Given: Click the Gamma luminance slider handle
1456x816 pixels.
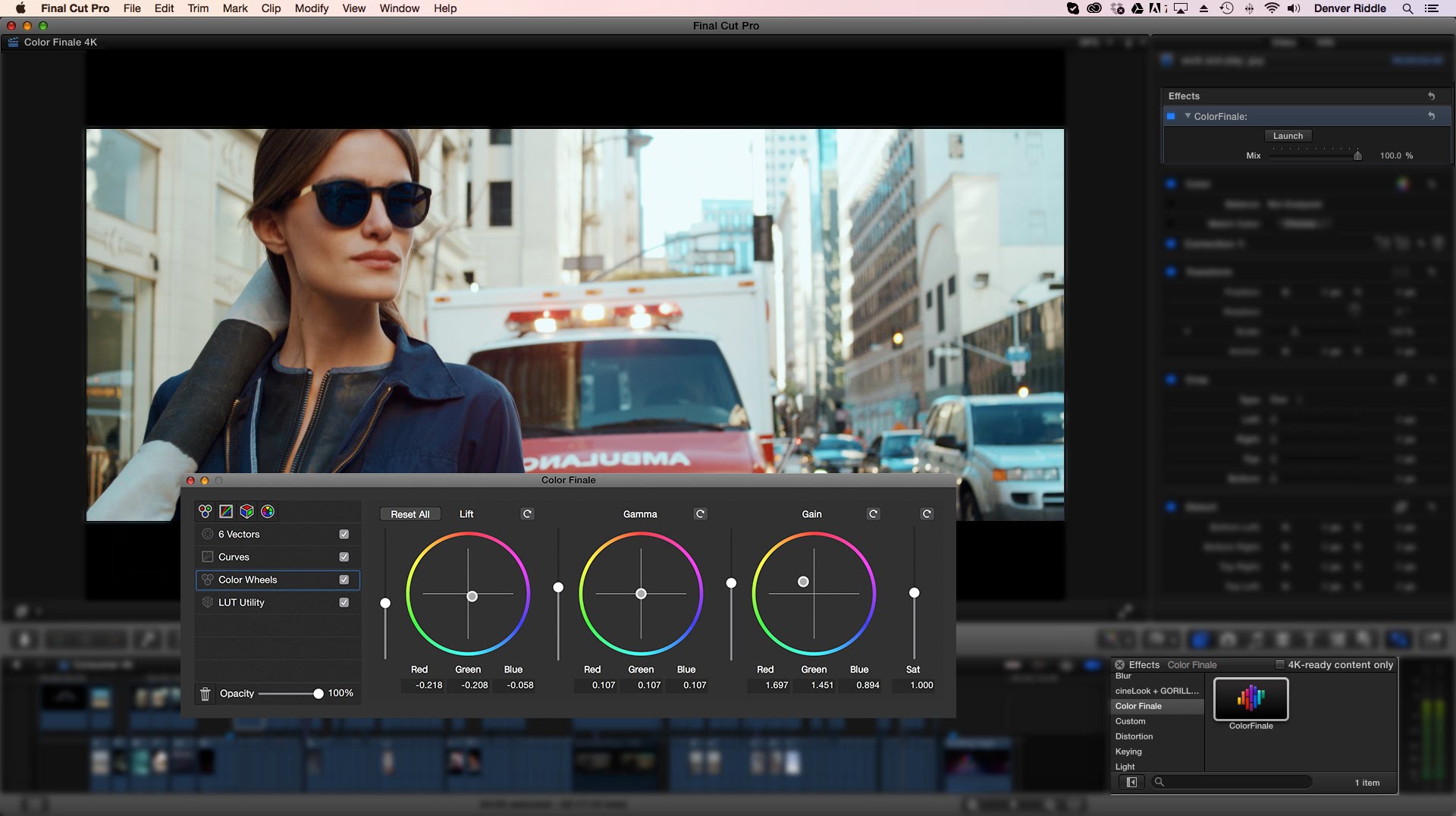Looking at the screenshot, I should click(x=558, y=588).
